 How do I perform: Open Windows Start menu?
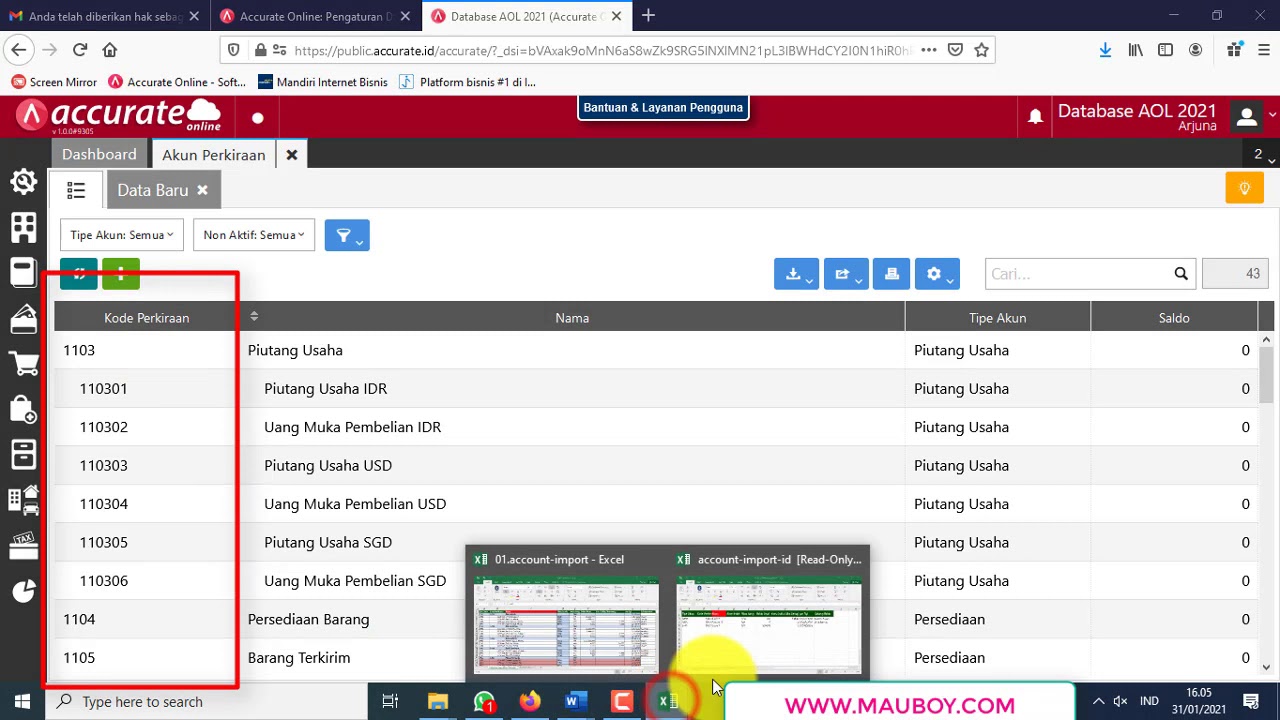click(22, 701)
